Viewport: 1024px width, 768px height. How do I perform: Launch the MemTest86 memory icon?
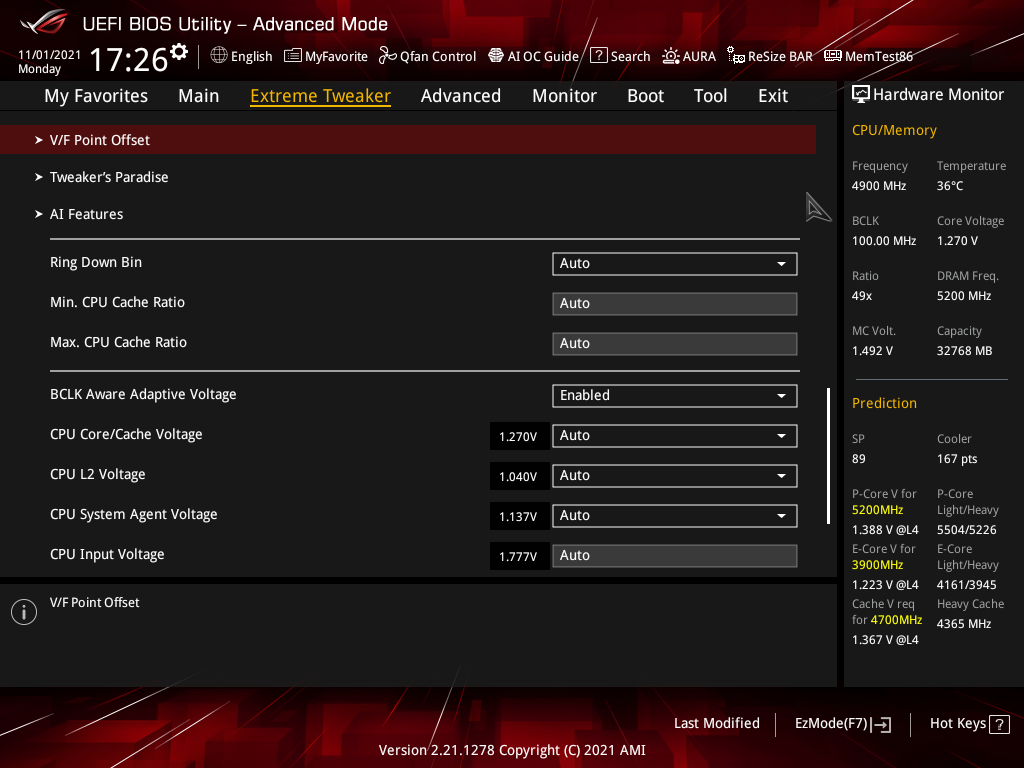pyautogui.click(x=833, y=56)
